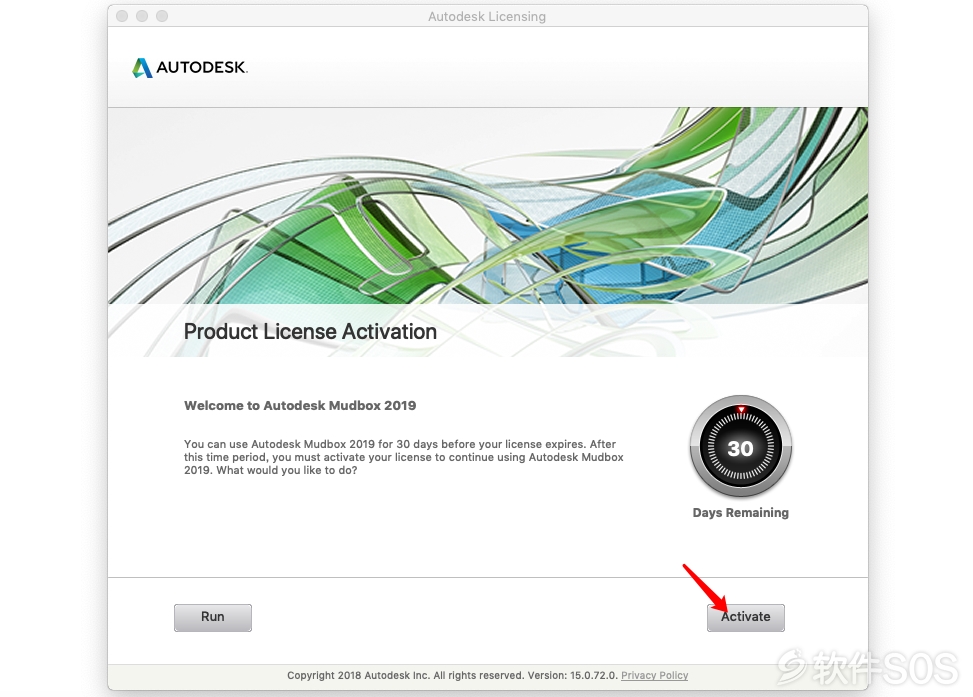Click the Run button
The width and height of the screenshot is (973, 697).
pos(213,617)
